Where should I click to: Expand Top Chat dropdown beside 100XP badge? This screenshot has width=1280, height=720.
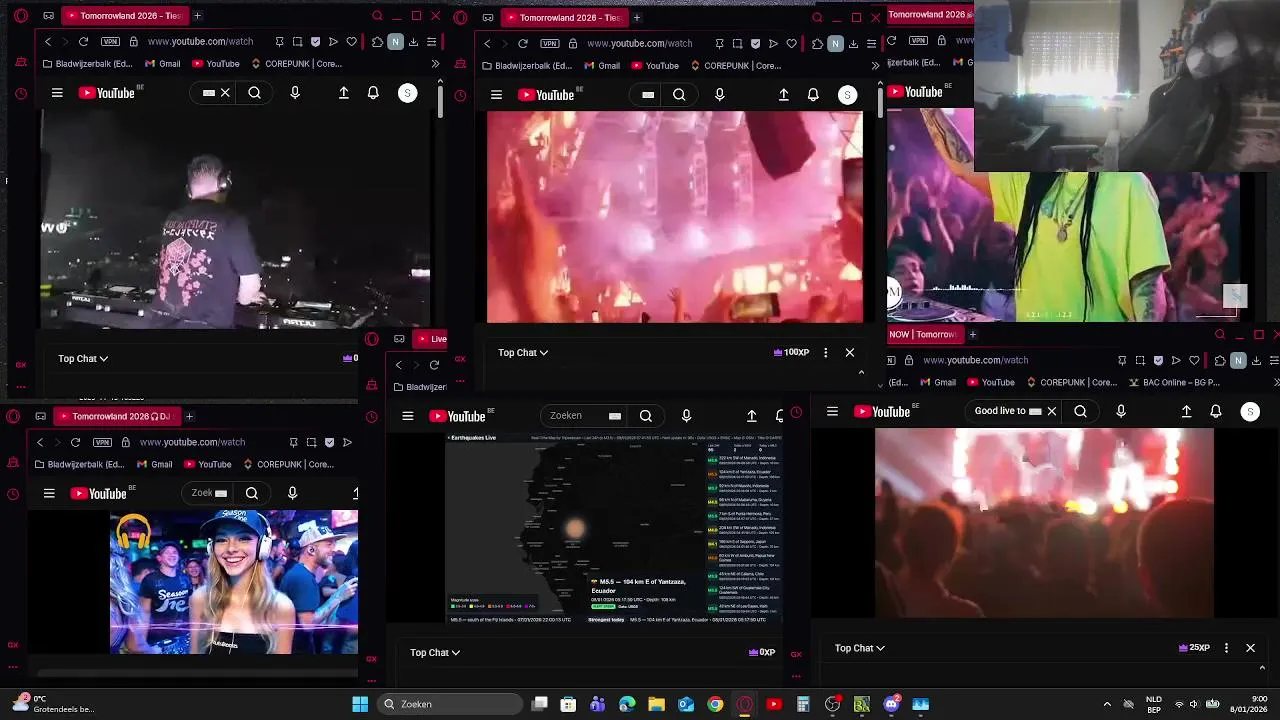click(523, 352)
